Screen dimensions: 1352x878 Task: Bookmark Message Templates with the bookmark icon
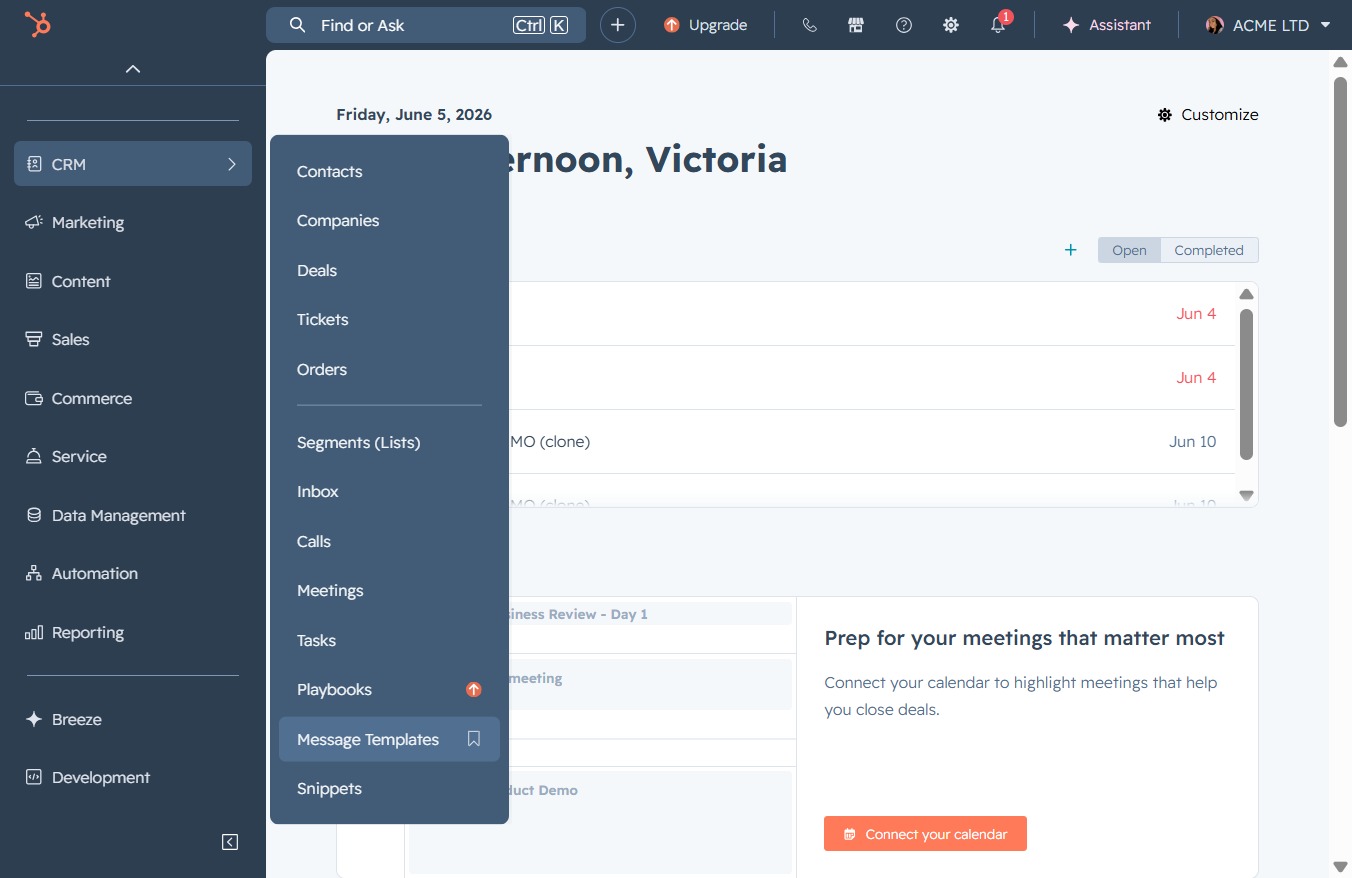pyautogui.click(x=474, y=739)
